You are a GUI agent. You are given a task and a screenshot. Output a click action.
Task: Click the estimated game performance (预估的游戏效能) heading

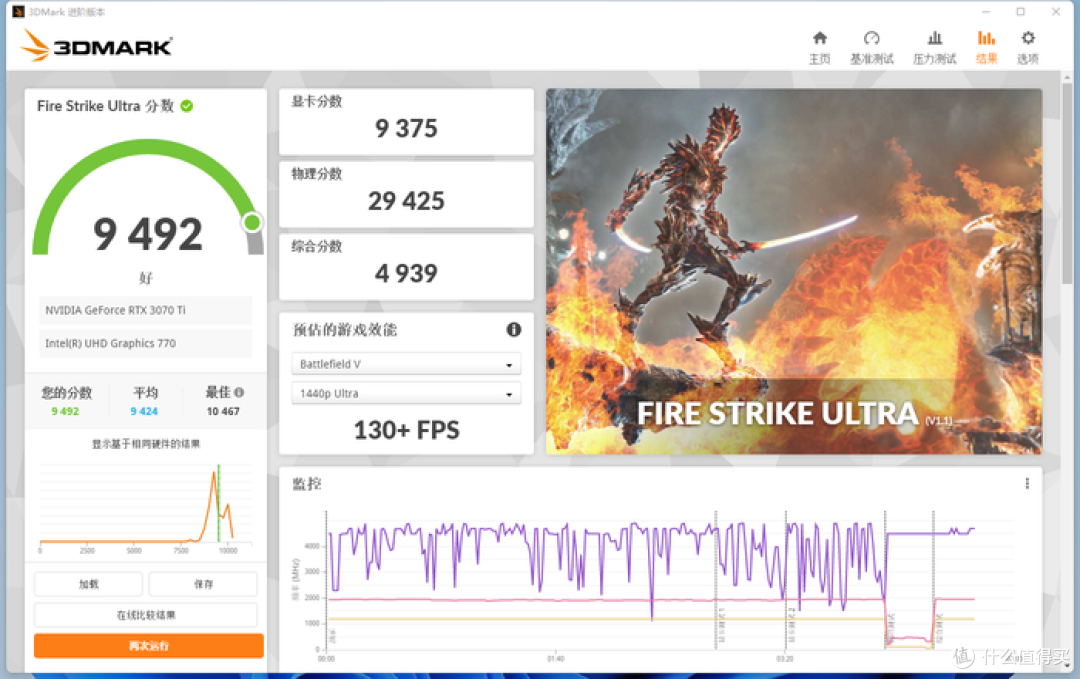[345, 330]
